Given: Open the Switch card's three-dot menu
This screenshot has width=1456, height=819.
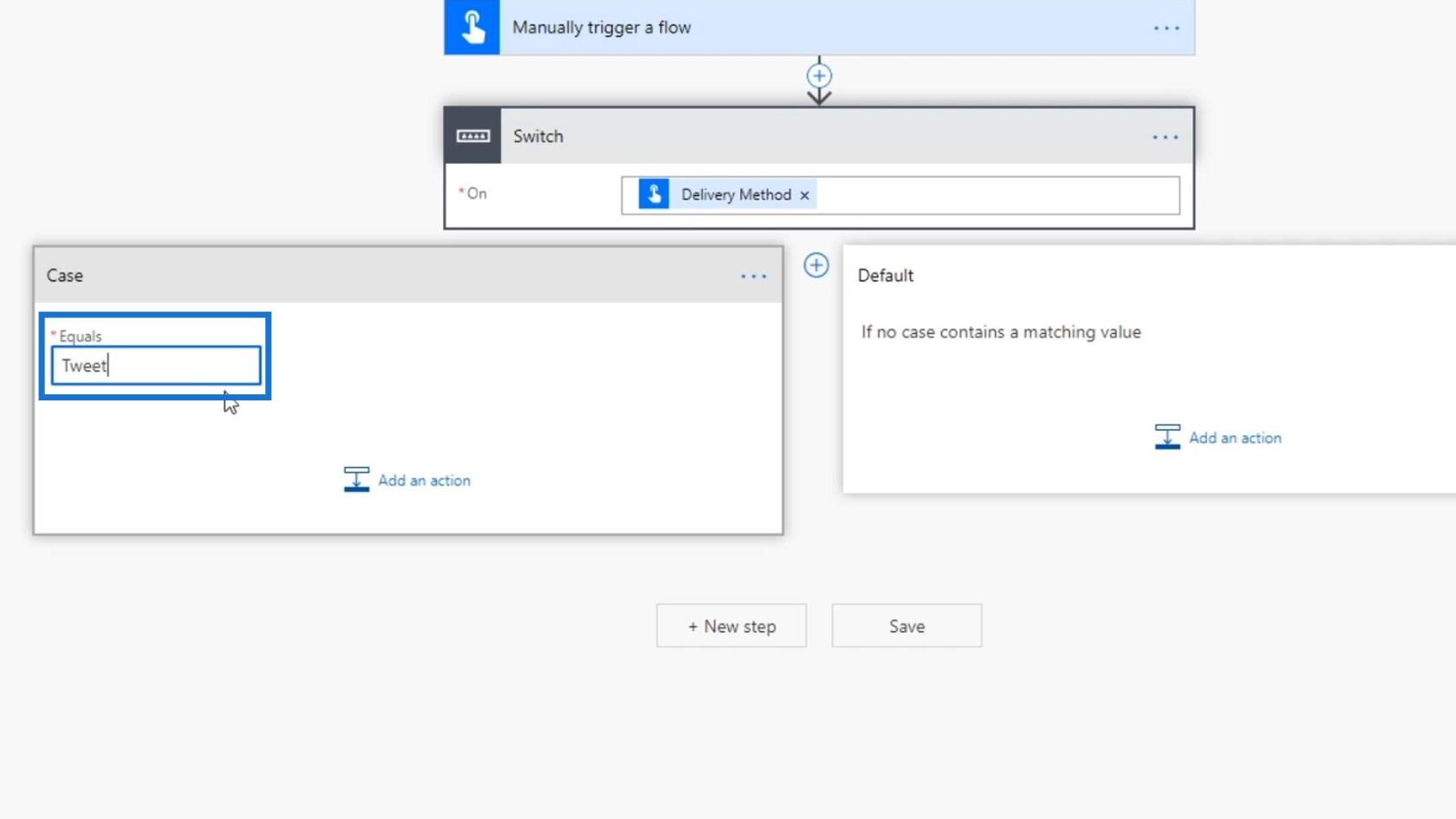Looking at the screenshot, I should tap(1166, 137).
